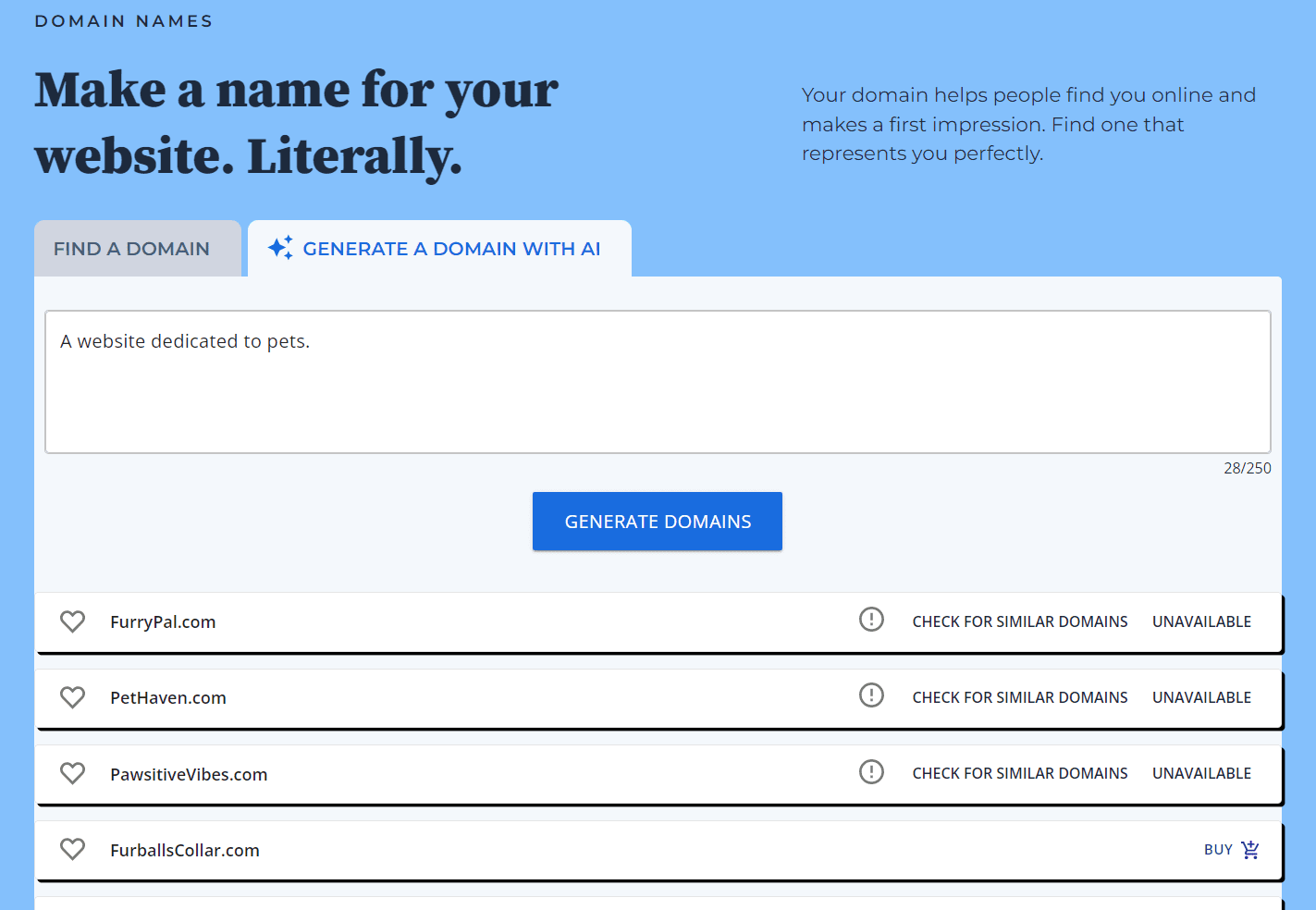1316x910 pixels.
Task: Favorite FurballsCollar.com using the heart icon
Action: [72, 848]
